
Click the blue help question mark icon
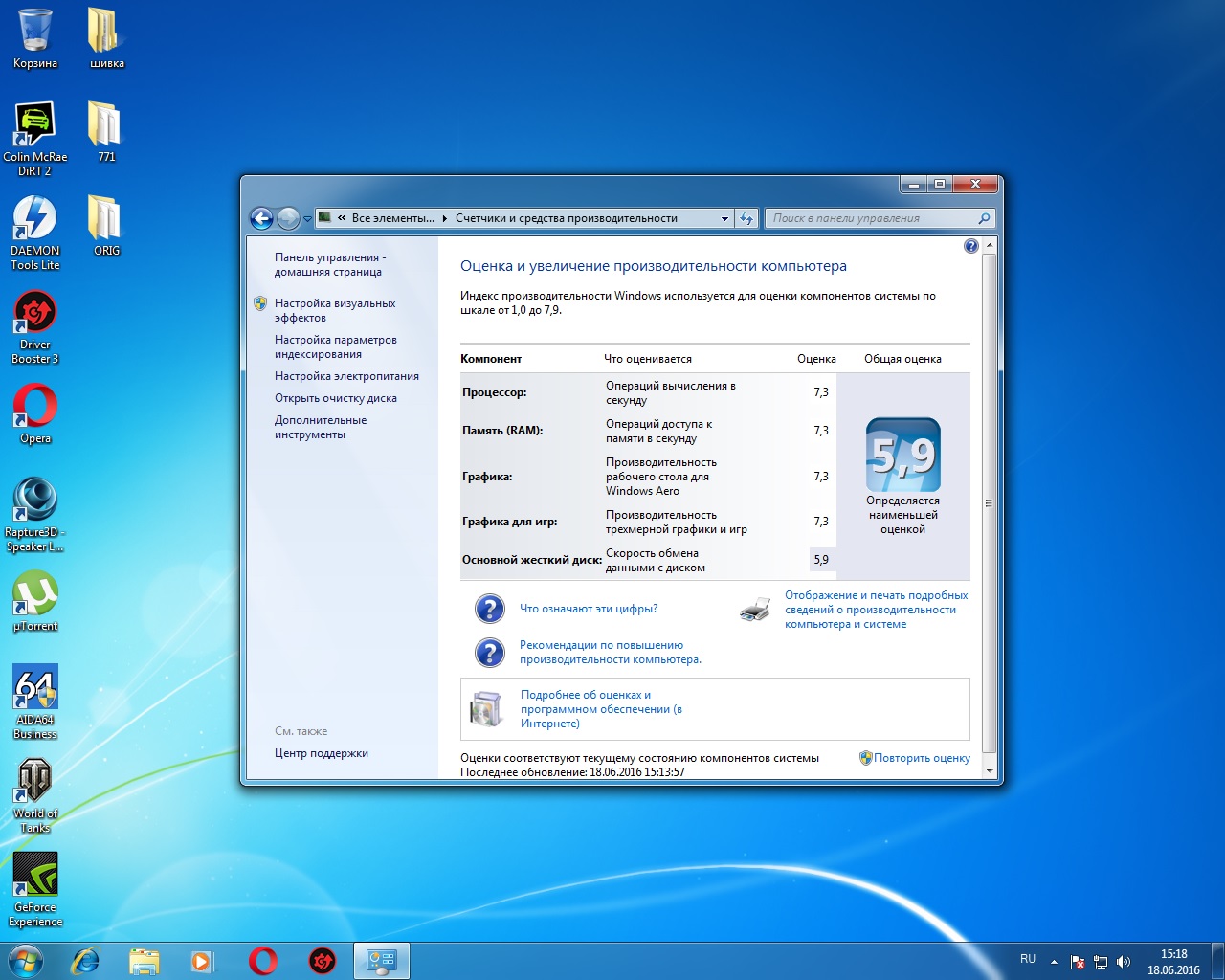(970, 246)
